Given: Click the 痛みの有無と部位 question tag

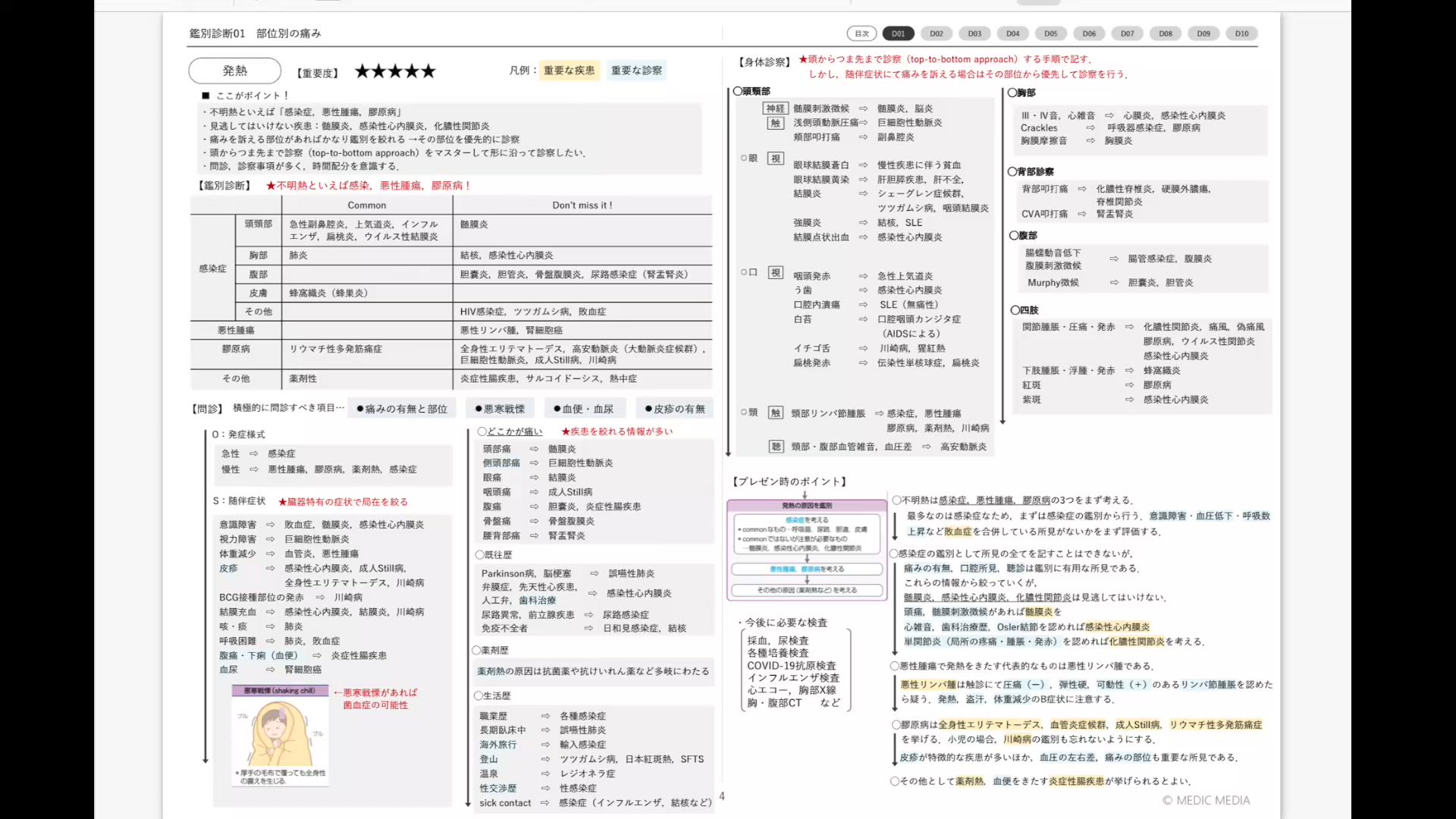Looking at the screenshot, I should click(x=402, y=409).
